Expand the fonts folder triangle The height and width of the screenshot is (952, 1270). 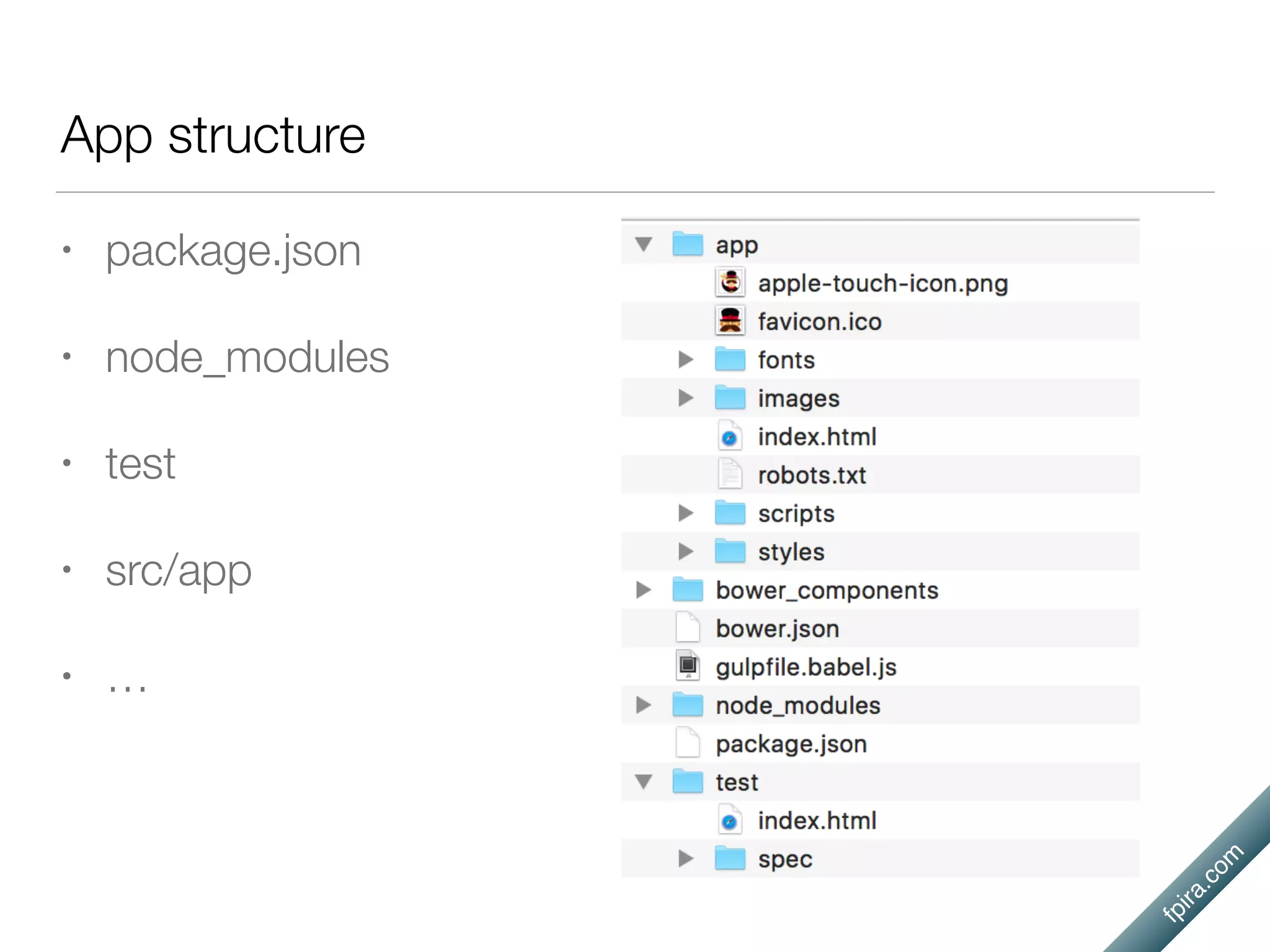point(685,359)
